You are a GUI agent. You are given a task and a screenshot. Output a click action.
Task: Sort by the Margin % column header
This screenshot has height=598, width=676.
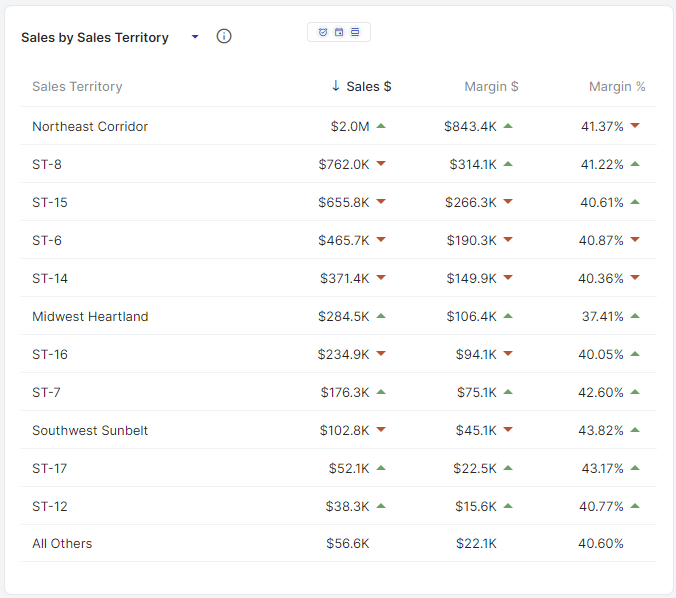point(617,87)
